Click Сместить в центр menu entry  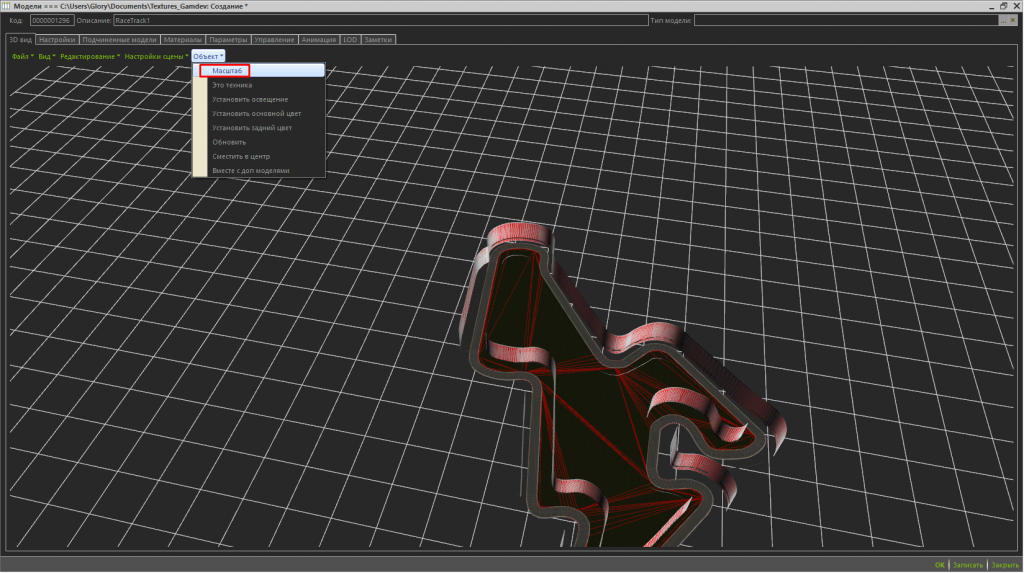241,156
